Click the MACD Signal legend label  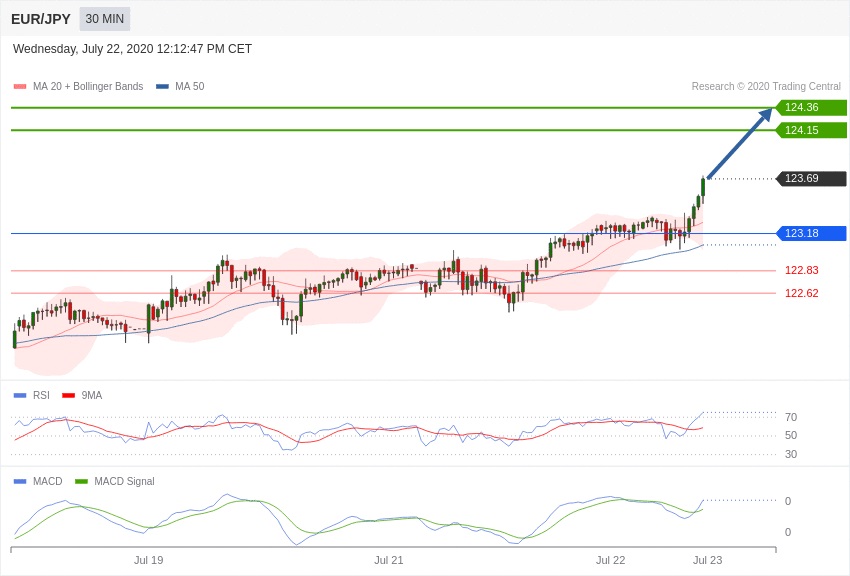coord(124,481)
